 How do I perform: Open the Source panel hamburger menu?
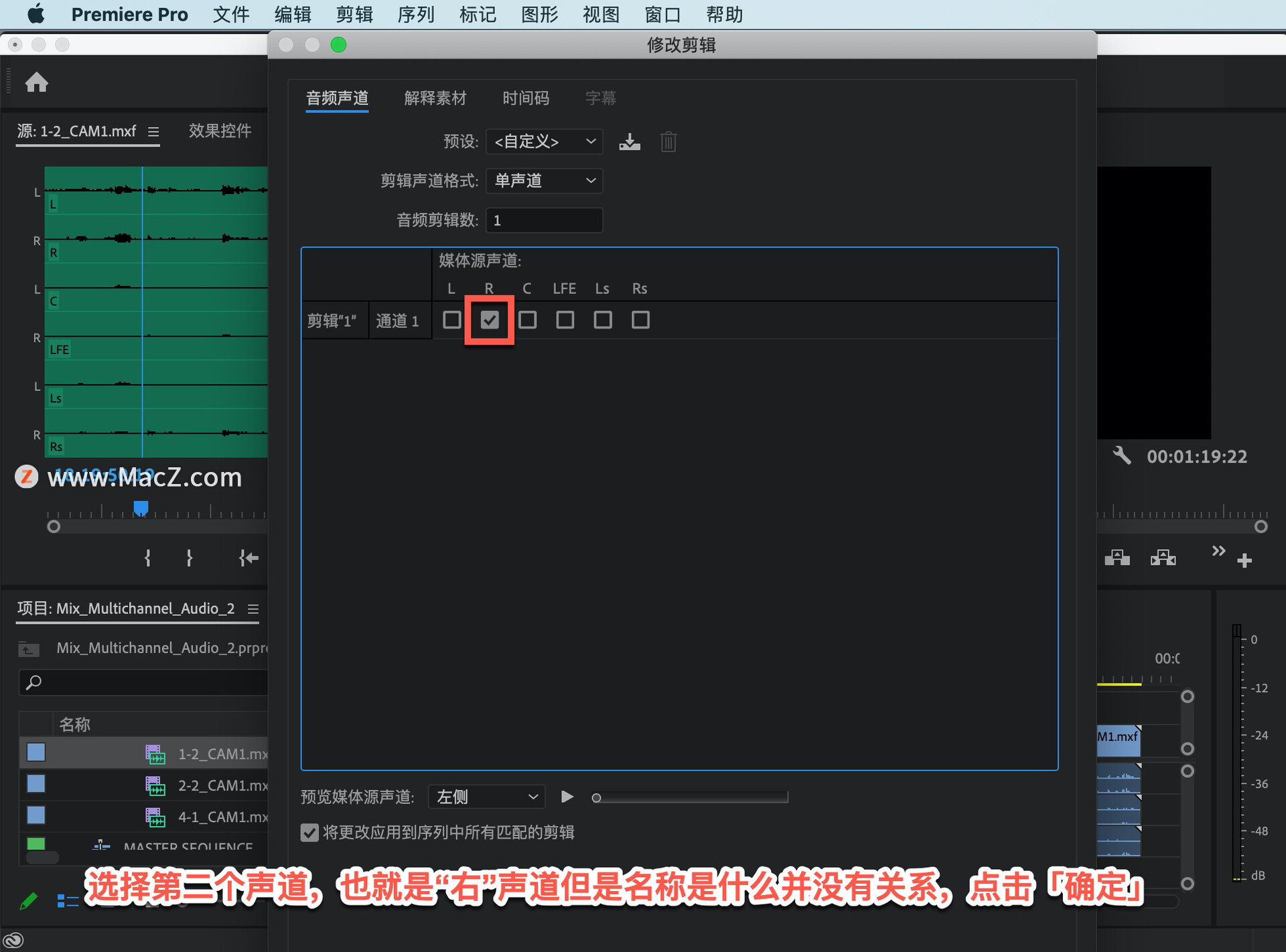153,132
